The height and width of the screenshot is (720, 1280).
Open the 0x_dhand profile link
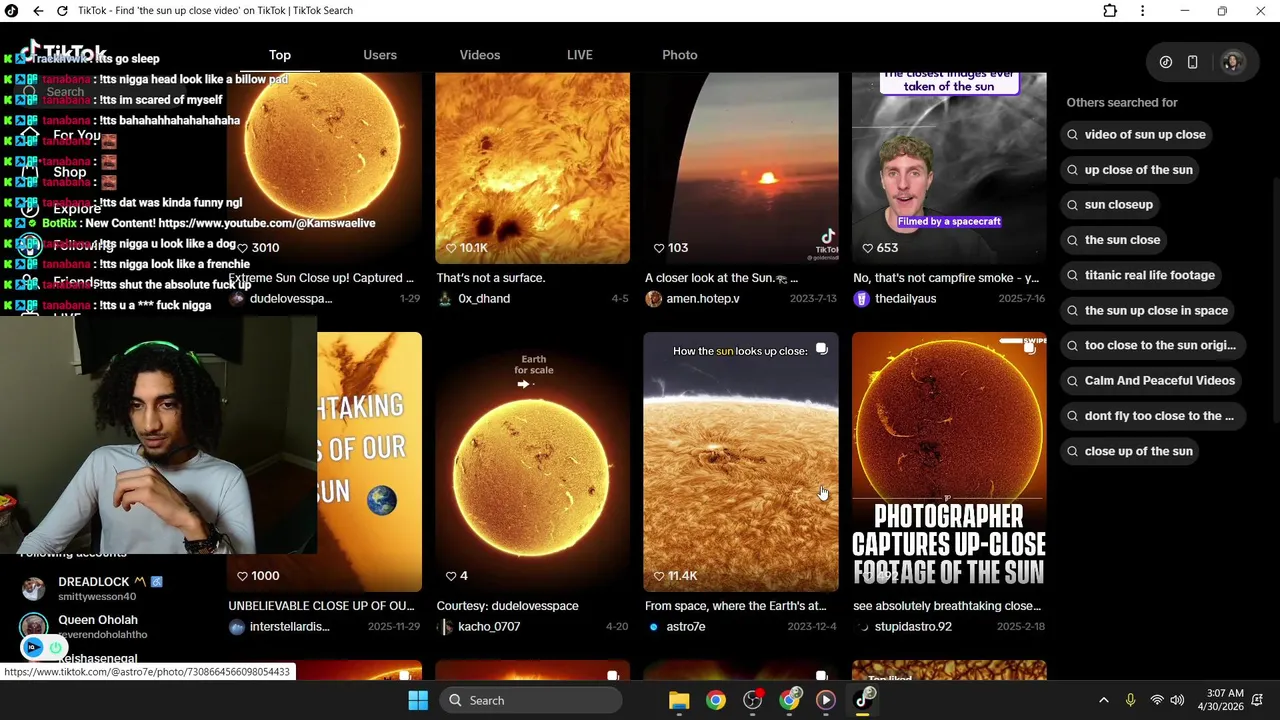[484, 299]
